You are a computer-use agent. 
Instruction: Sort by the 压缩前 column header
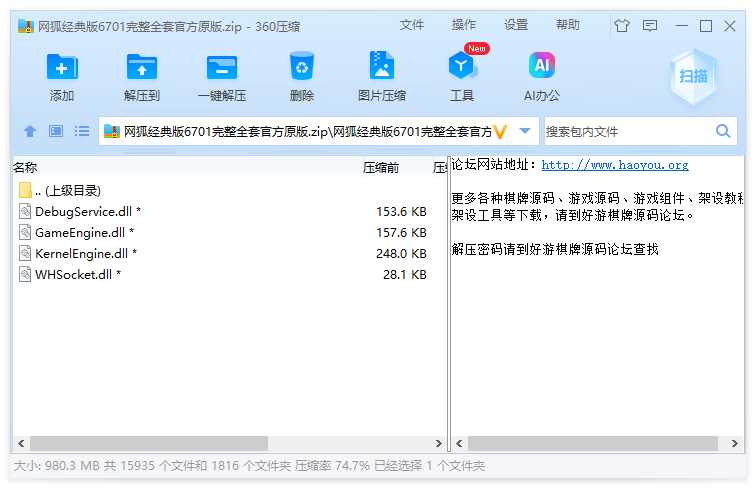381,168
